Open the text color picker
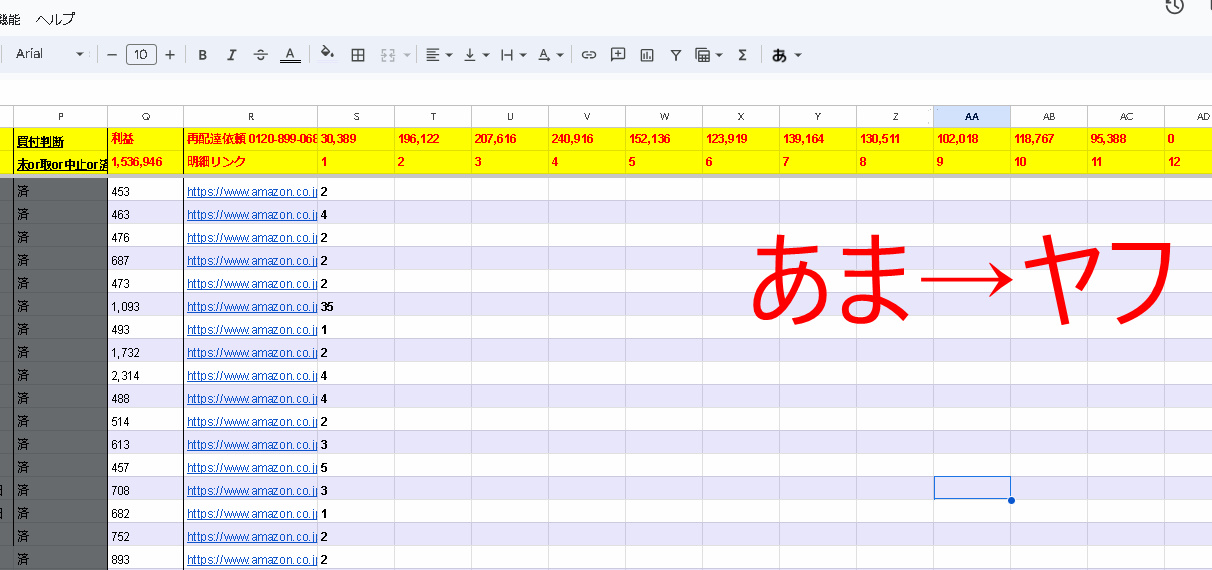Viewport: 1212px width, 570px height. 290,55
